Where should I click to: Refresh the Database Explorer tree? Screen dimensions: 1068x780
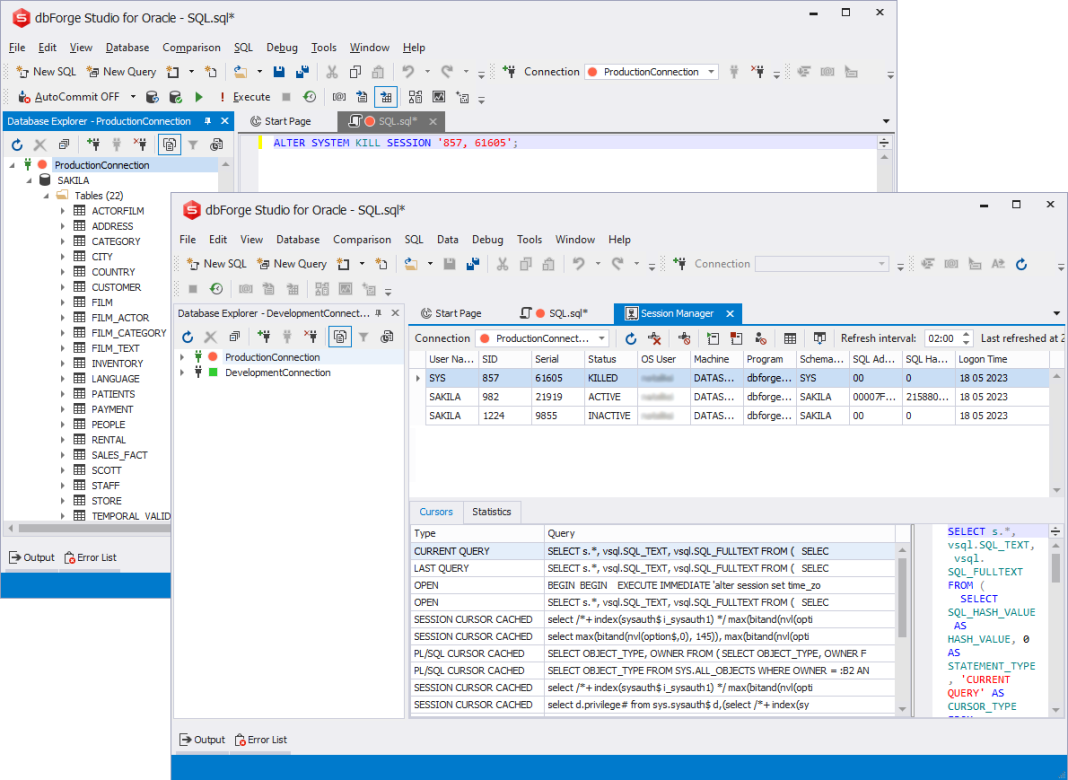(188, 337)
